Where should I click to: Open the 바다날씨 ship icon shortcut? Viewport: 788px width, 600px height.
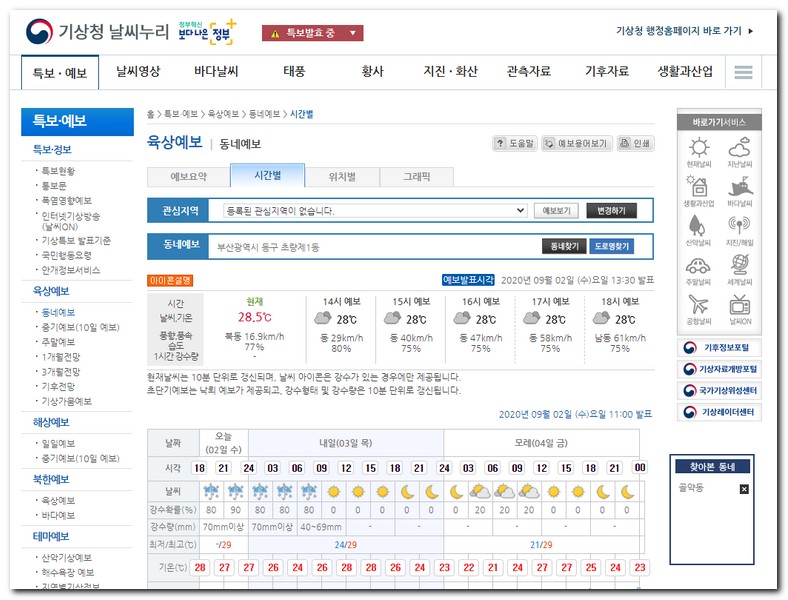[740, 191]
